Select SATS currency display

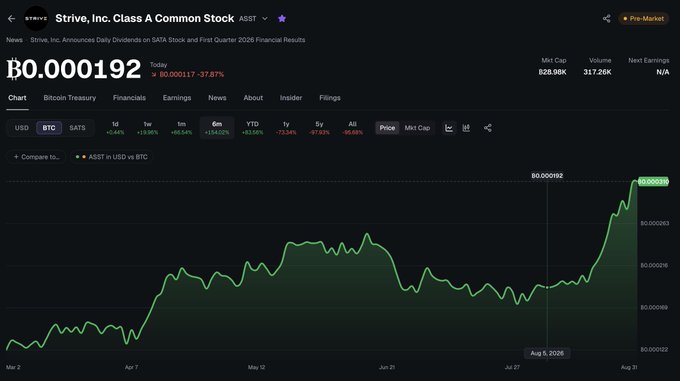[x=77, y=128]
